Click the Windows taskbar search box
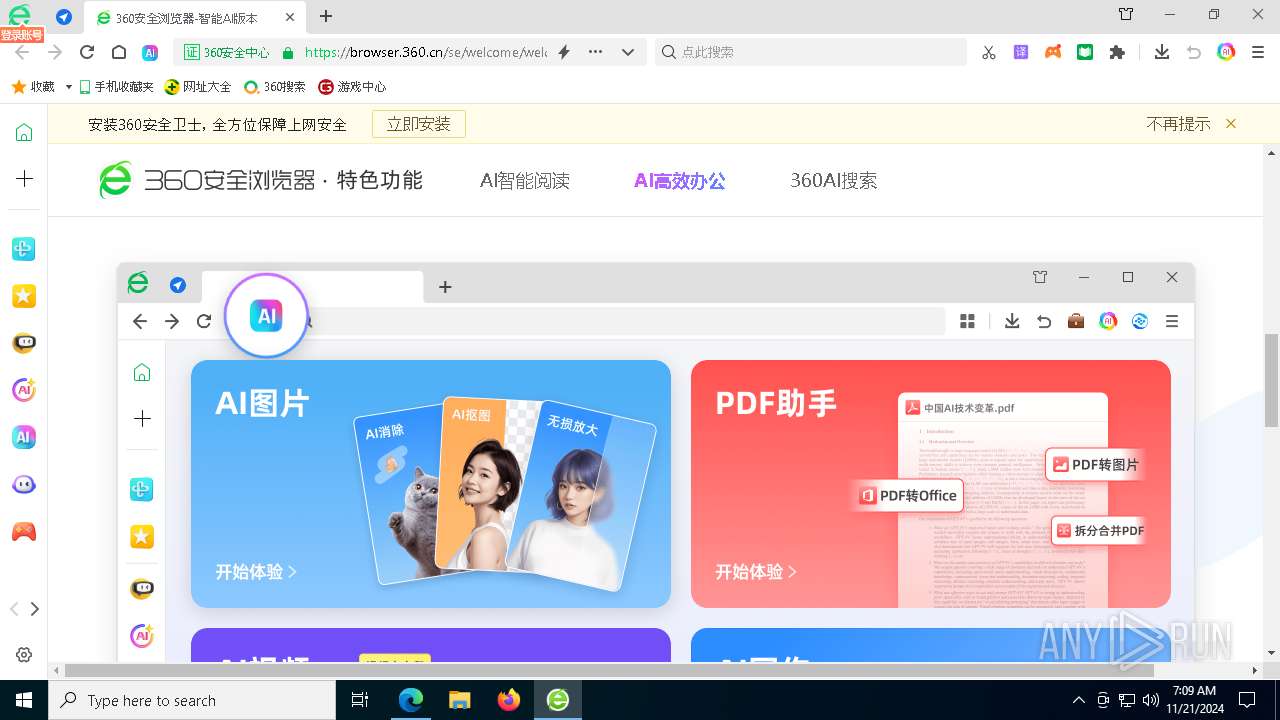1280x720 pixels. click(x=192, y=700)
